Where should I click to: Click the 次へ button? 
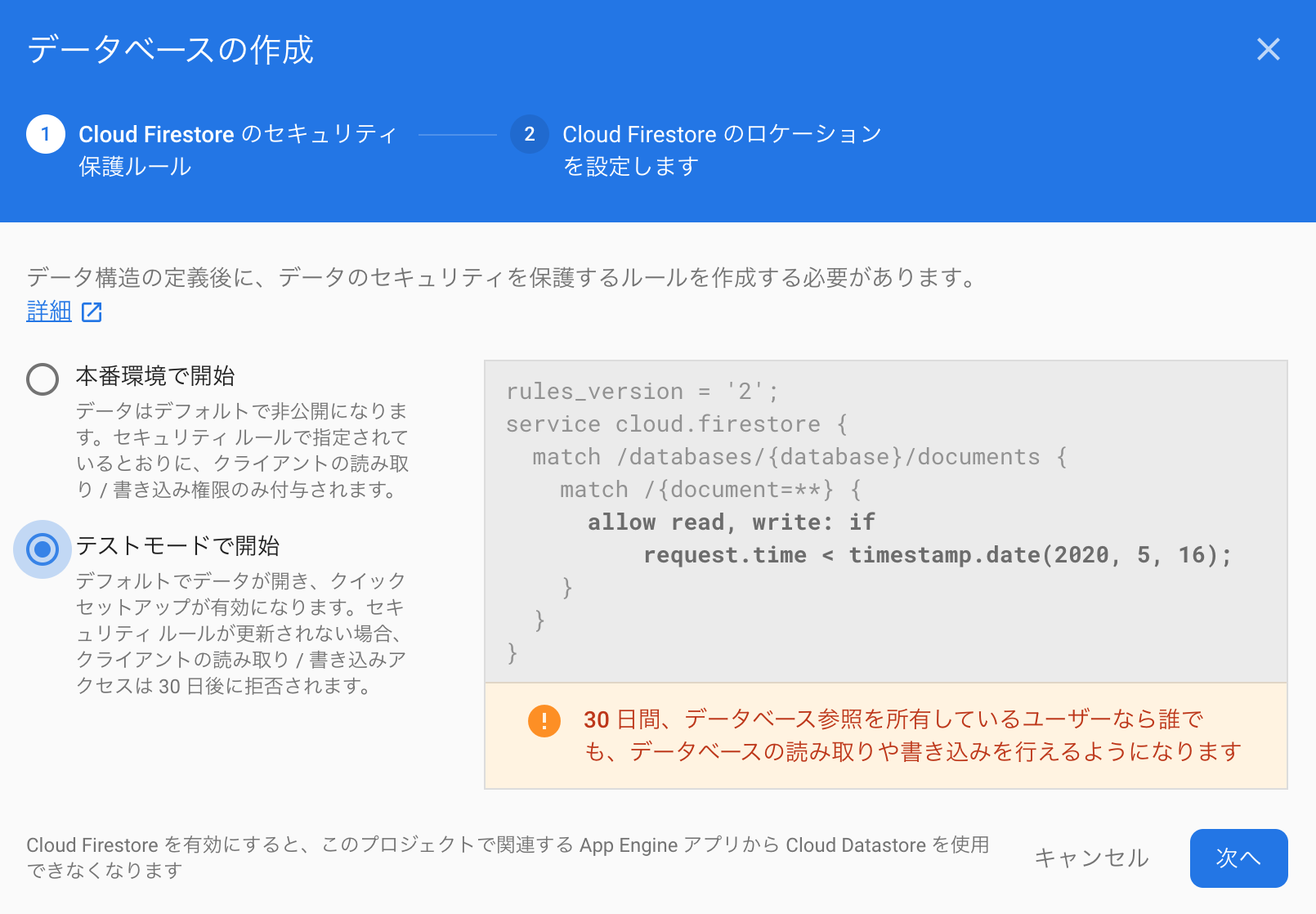tap(1238, 858)
